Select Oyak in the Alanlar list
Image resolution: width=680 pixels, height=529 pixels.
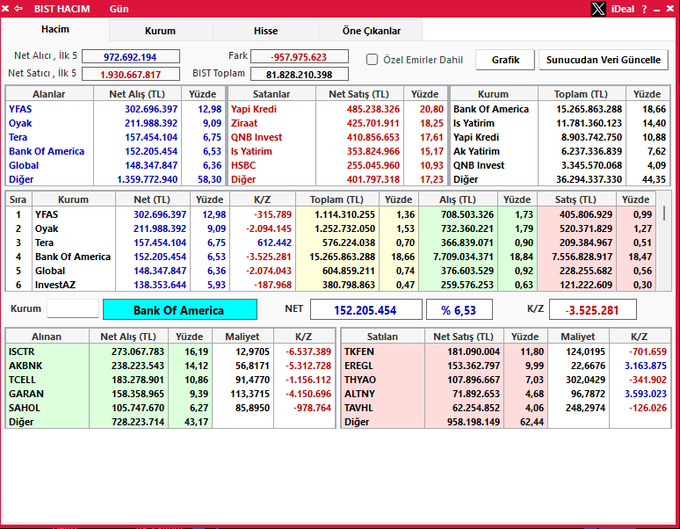point(20,123)
